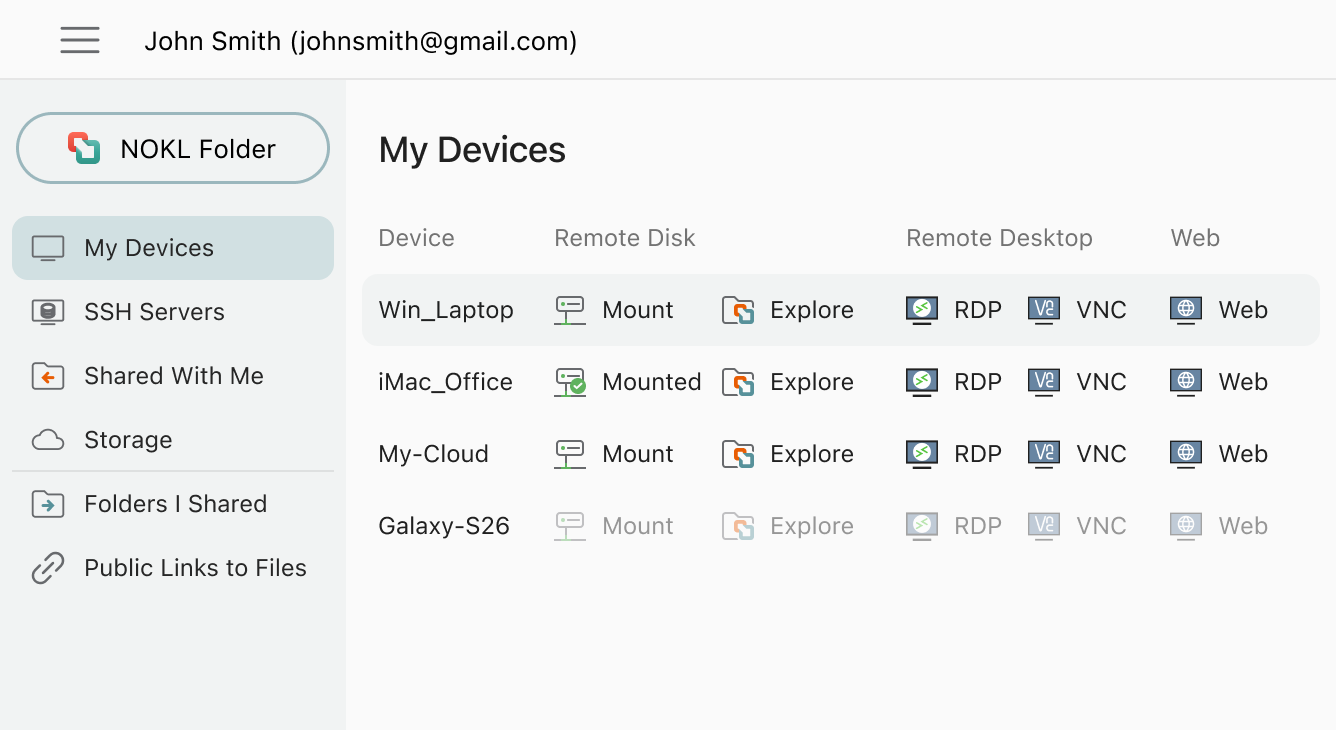This screenshot has width=1336, height=730.
Task: Click Mount icon for Galaxy-S26
Action: (x=570, y=526)
